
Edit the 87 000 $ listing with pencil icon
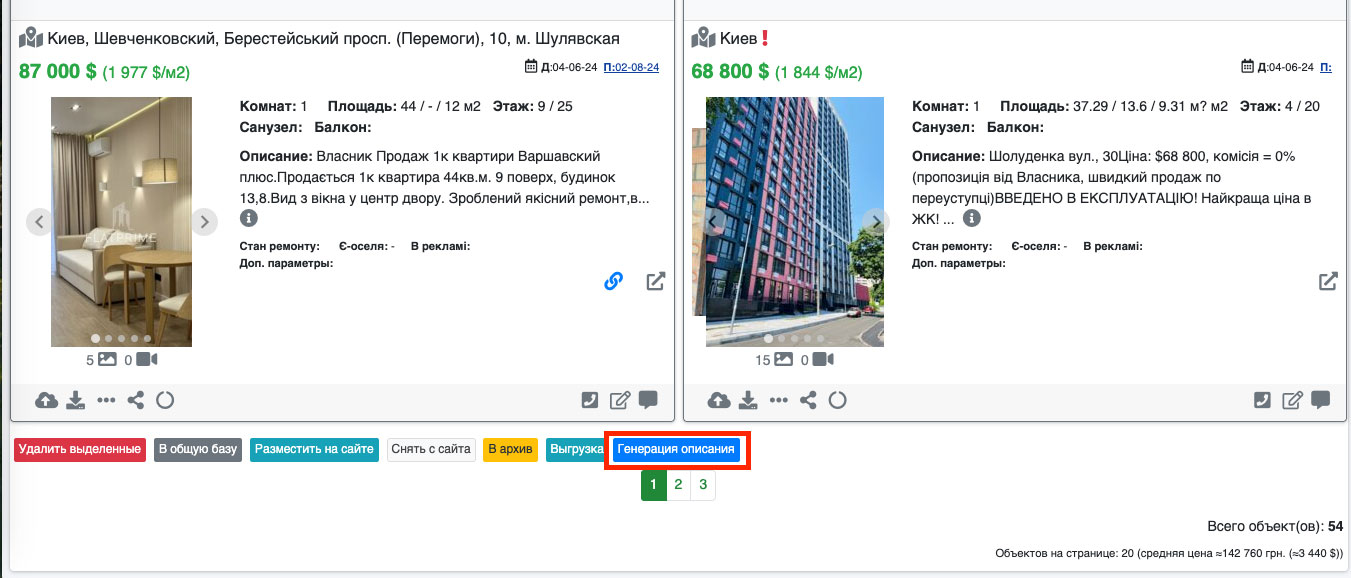[620, 401]
